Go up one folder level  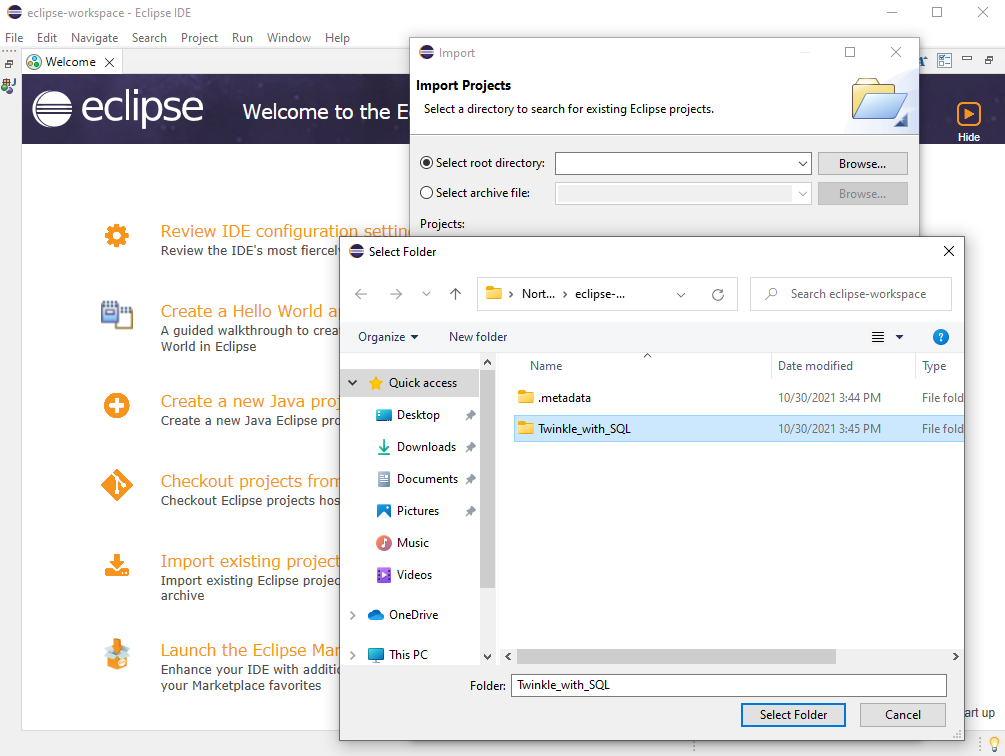pyautogui.click(x=455, y=294)
